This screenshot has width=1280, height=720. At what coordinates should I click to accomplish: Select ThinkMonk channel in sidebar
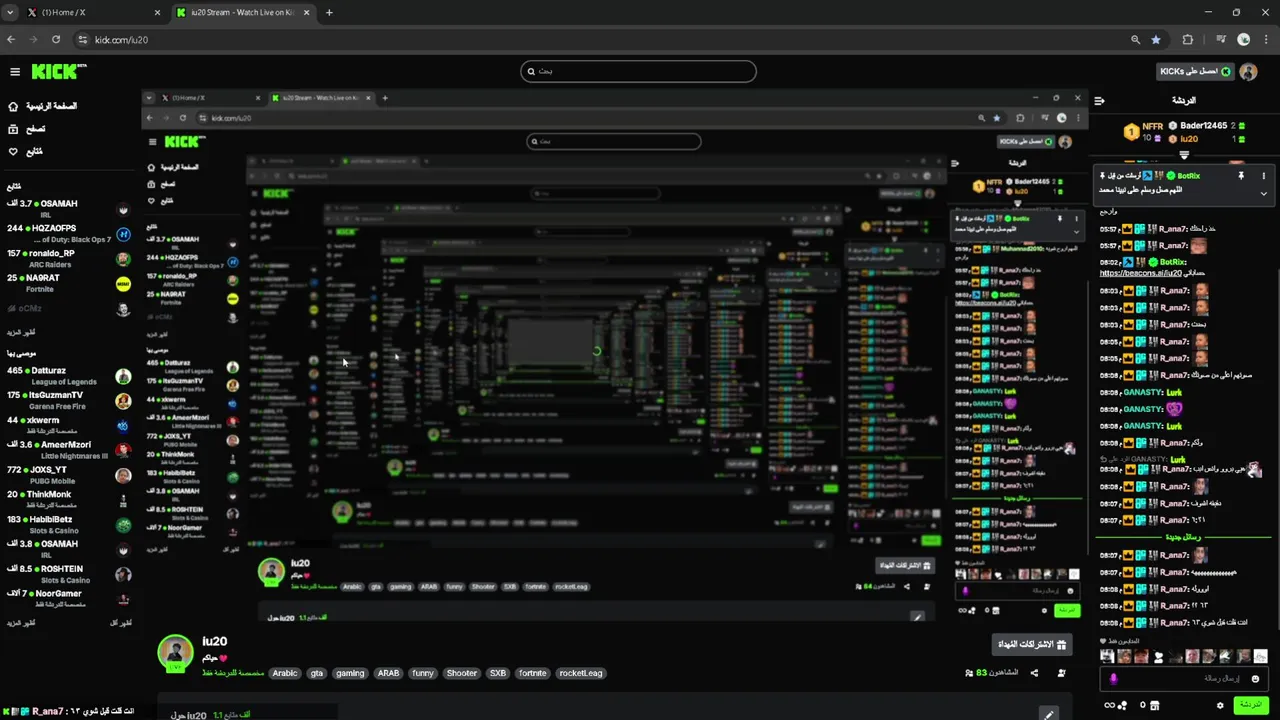(x=68, y=500)
